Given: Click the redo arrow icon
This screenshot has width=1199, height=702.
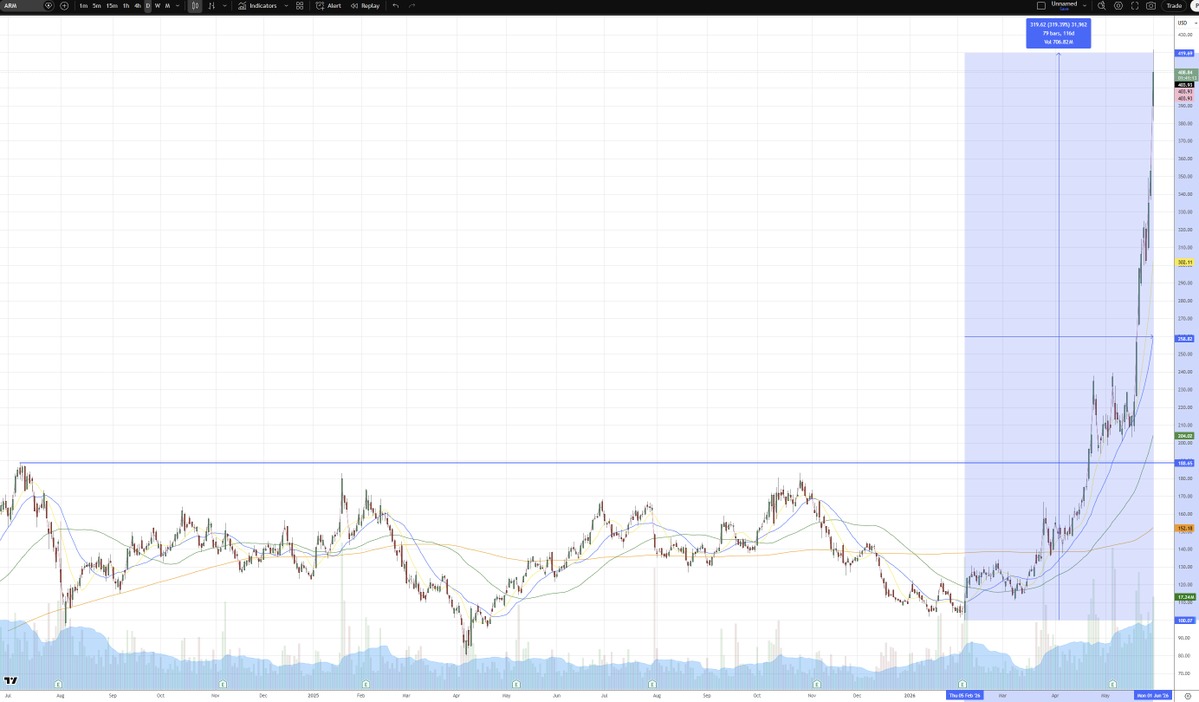Looking at the screenshot, I should [x=411, y=5].
